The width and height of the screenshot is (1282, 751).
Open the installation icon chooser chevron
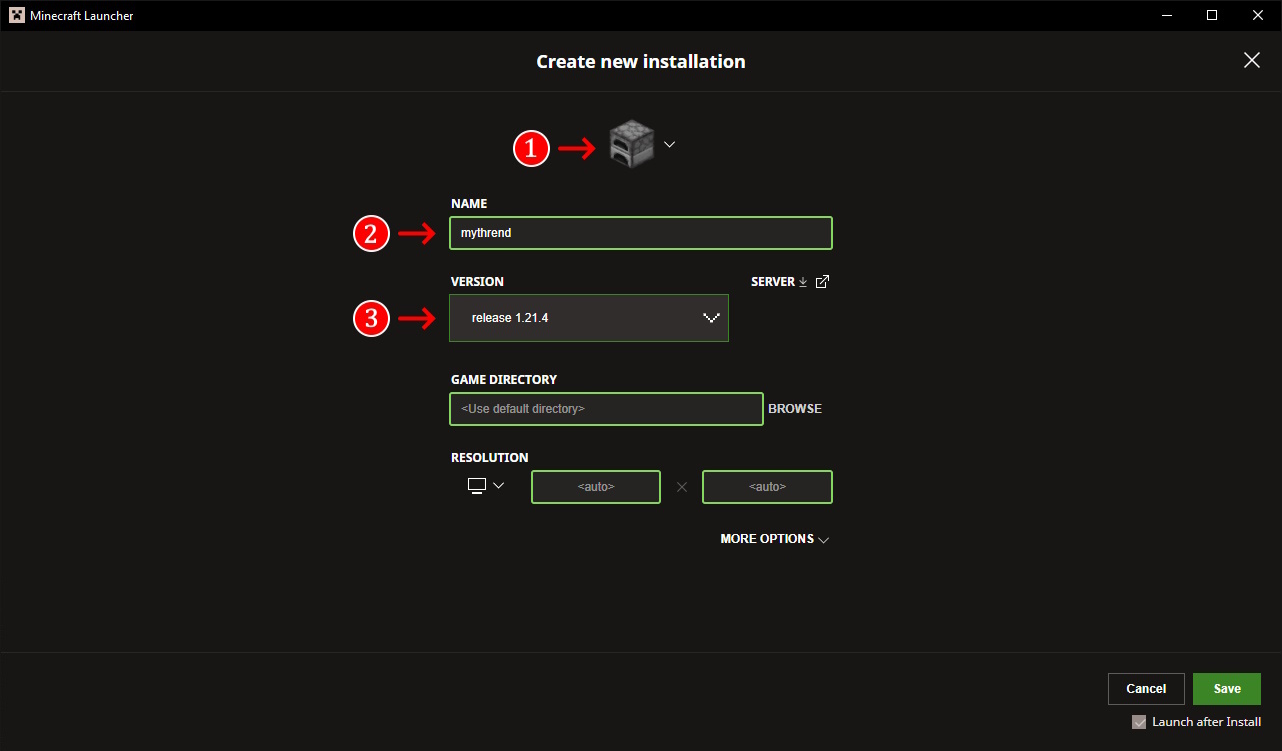point(670,144)
